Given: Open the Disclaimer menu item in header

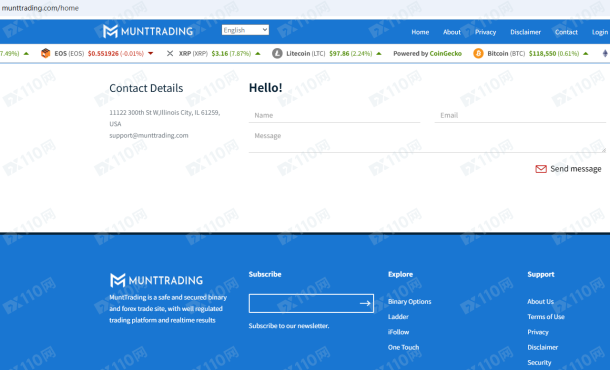Looking at the screenshot, I should click(526, 32).
